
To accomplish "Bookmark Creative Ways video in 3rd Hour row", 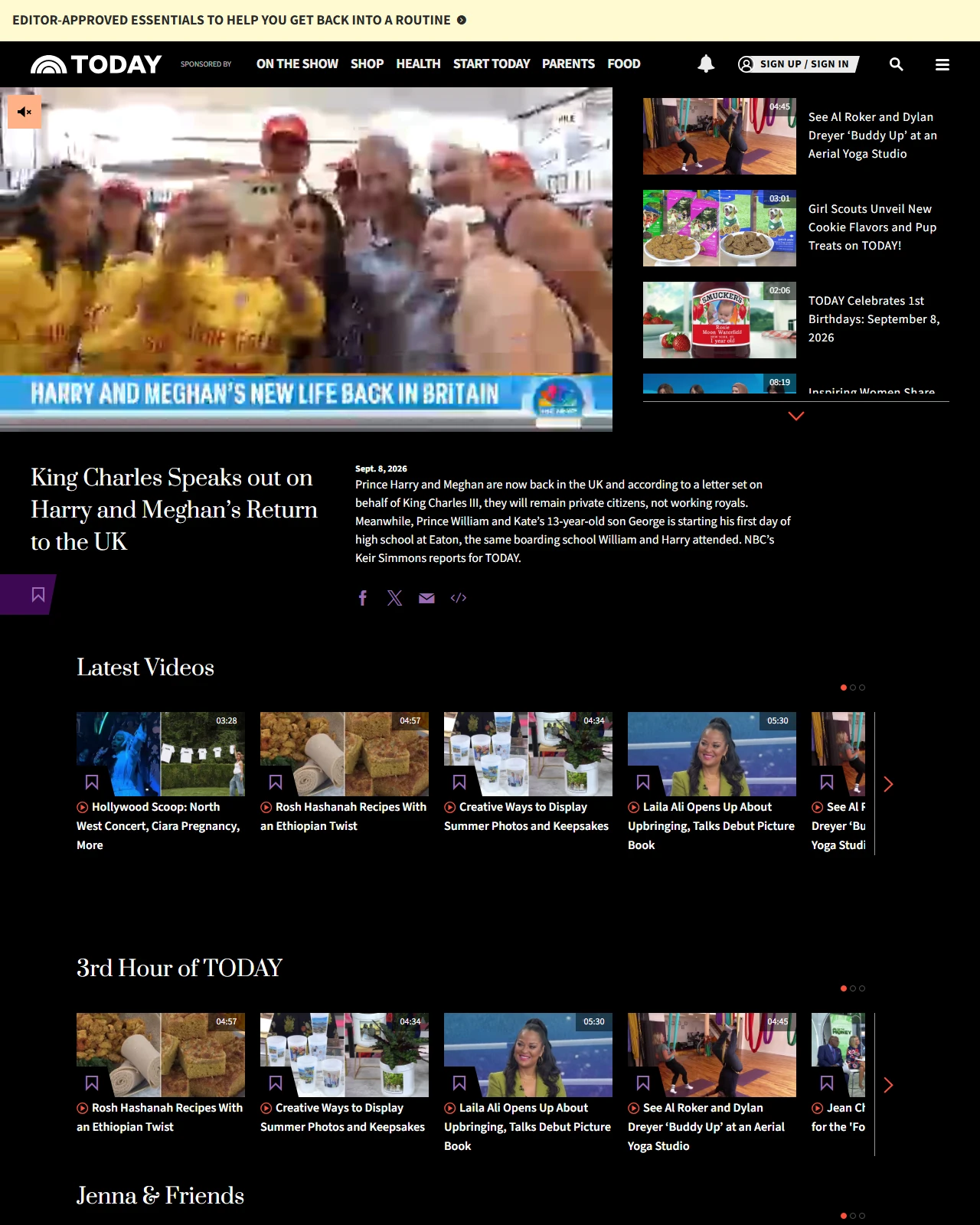I will tap(276, 1083).
